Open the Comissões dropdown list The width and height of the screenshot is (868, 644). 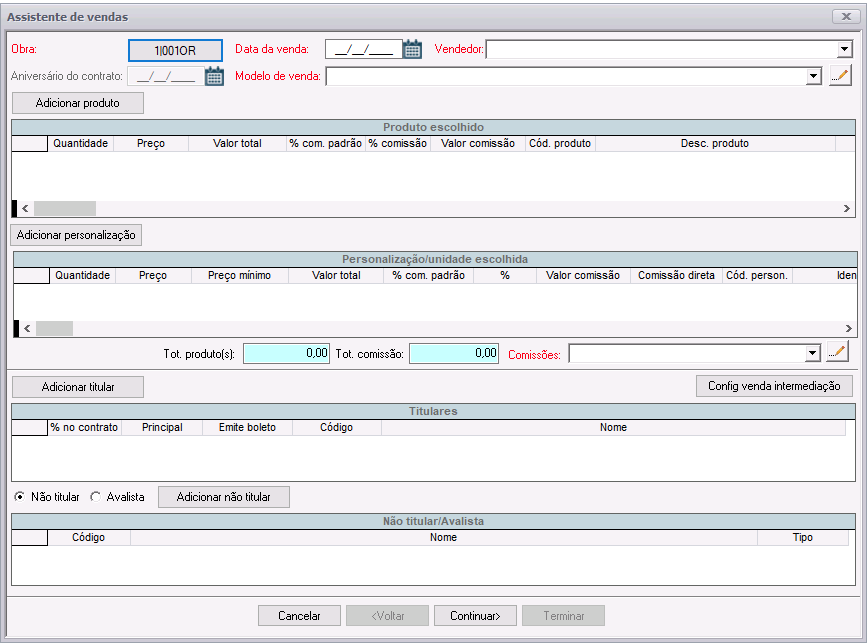tap(812, 353)
